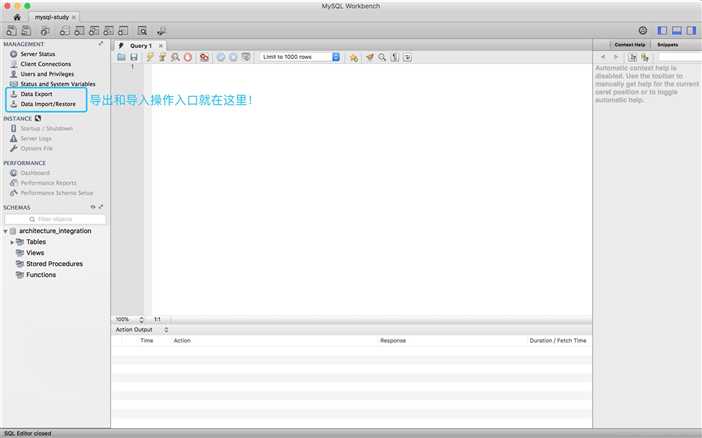Screen dimensions: 702x438
Task: Create a new schema toolbar icon
Action: point(64,31)
